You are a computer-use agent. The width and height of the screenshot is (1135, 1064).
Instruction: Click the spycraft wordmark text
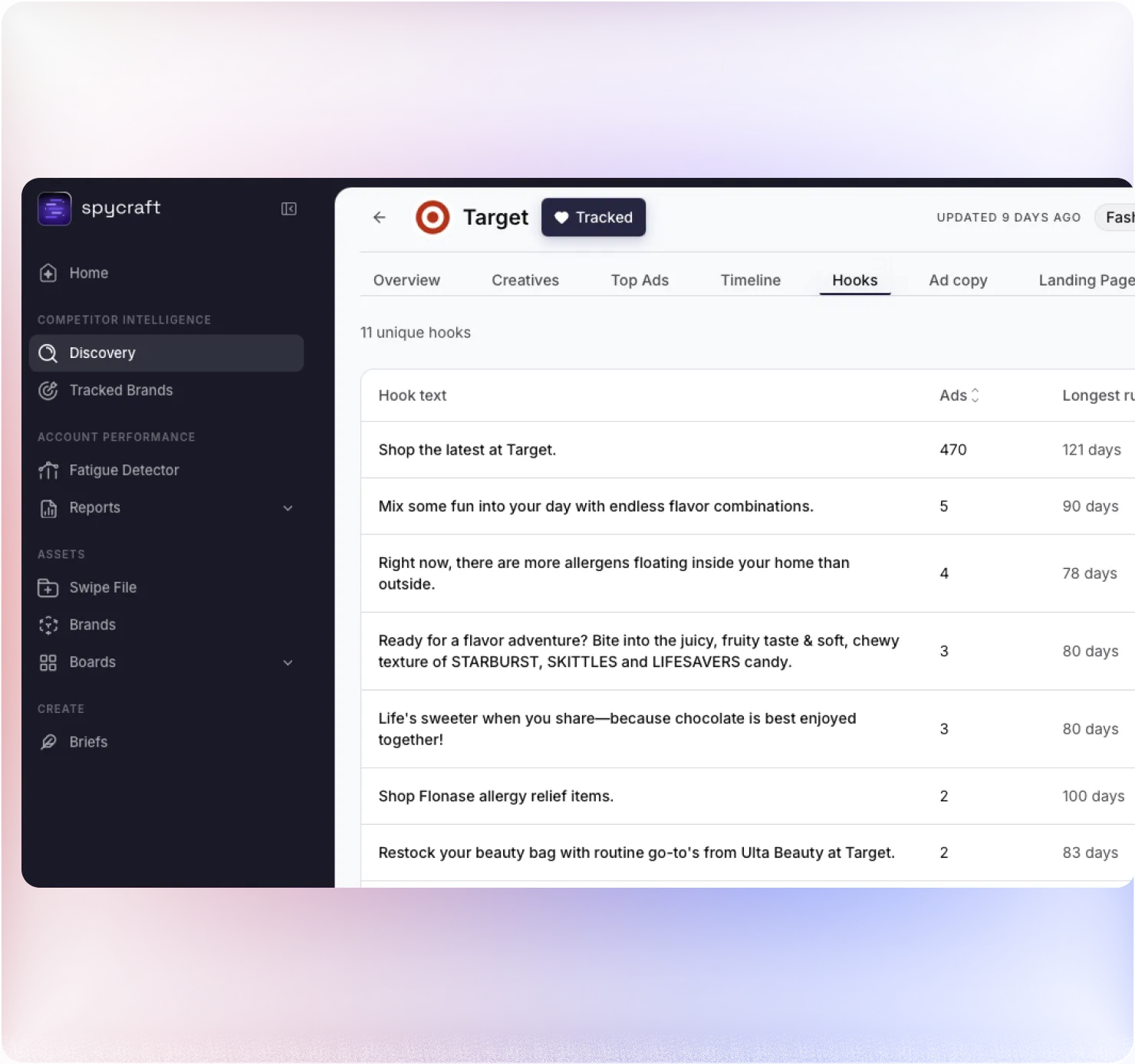(x=121, y=208)
